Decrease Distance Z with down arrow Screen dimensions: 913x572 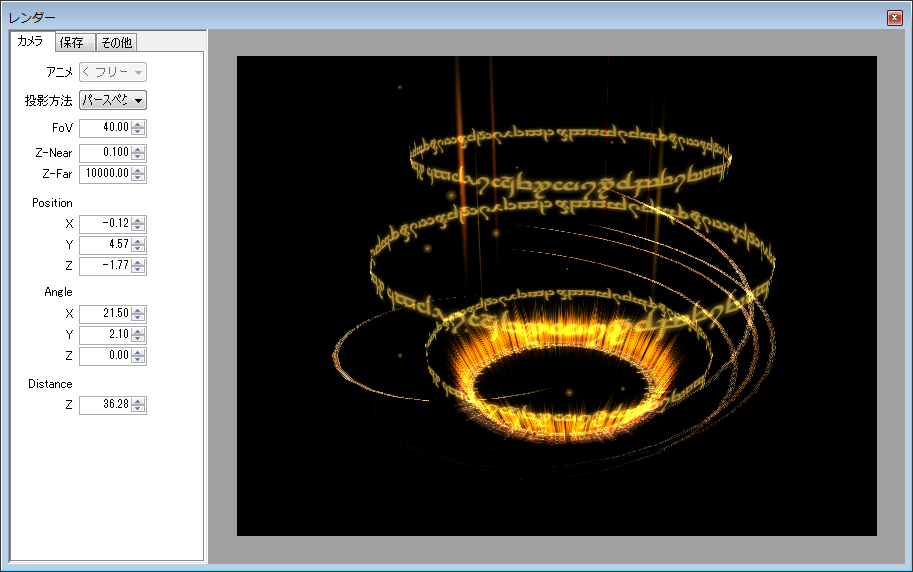tap(138, 409)
